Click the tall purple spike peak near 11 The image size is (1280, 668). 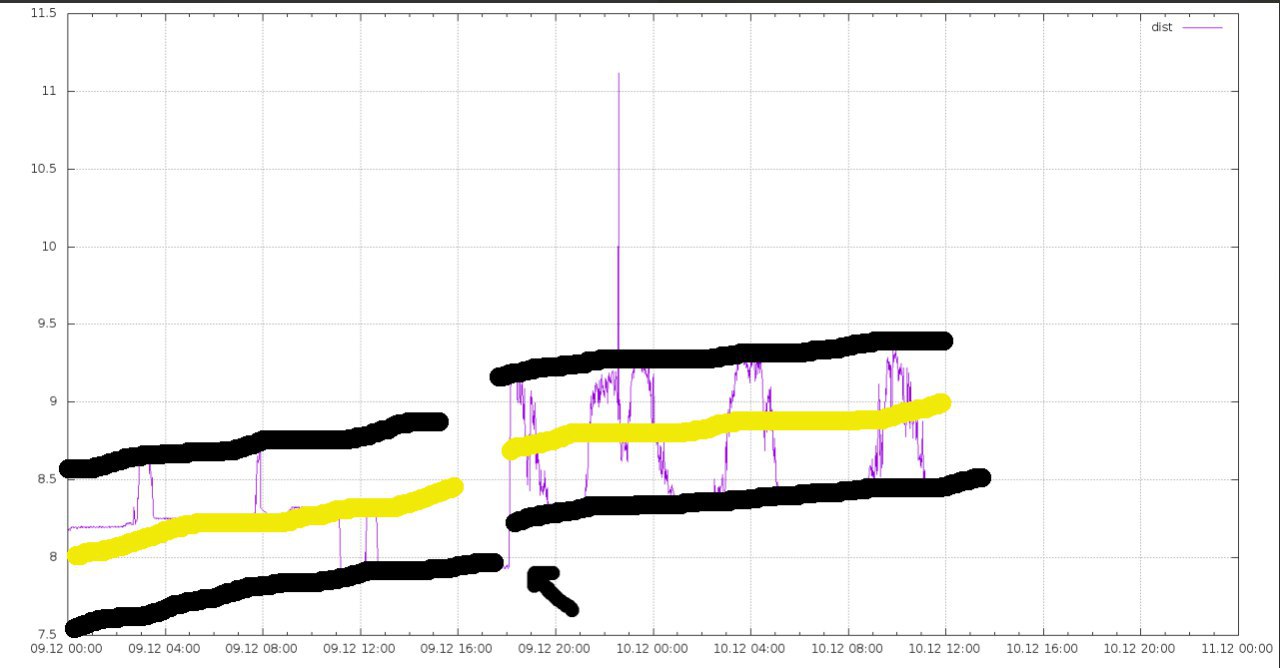coord(618,75)
